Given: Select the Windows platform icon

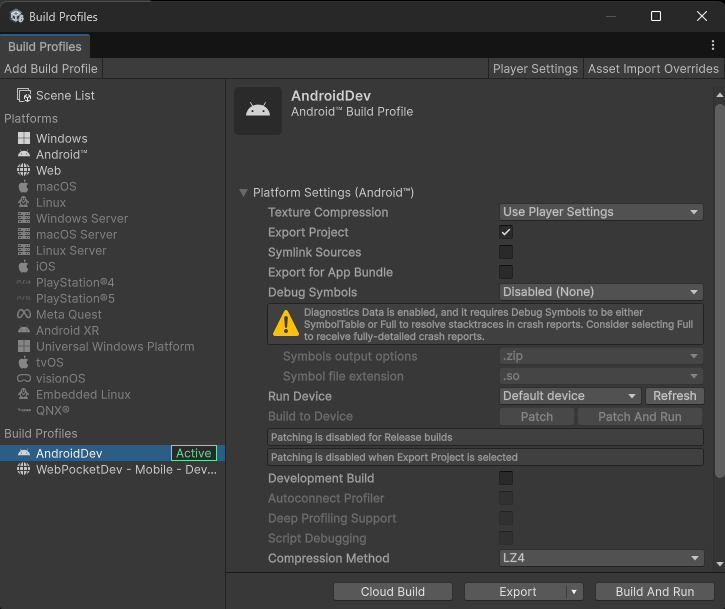Looking at the screenshot, I should point(24,138).
